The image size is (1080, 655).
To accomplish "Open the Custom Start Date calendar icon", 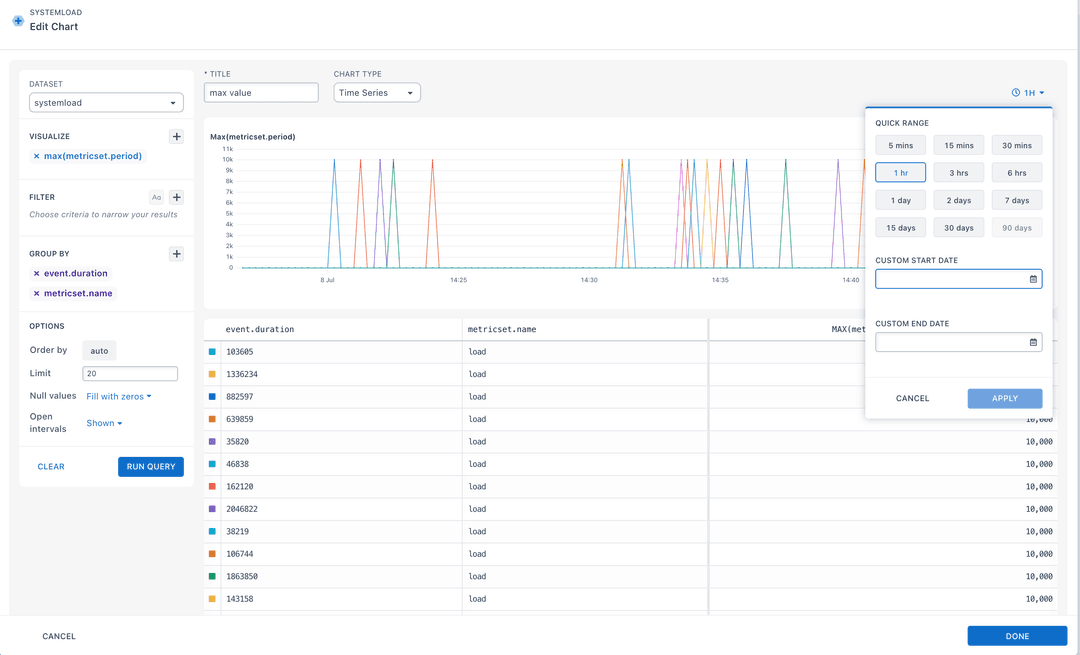I will pyautogui.click(x=1032, y=279).
